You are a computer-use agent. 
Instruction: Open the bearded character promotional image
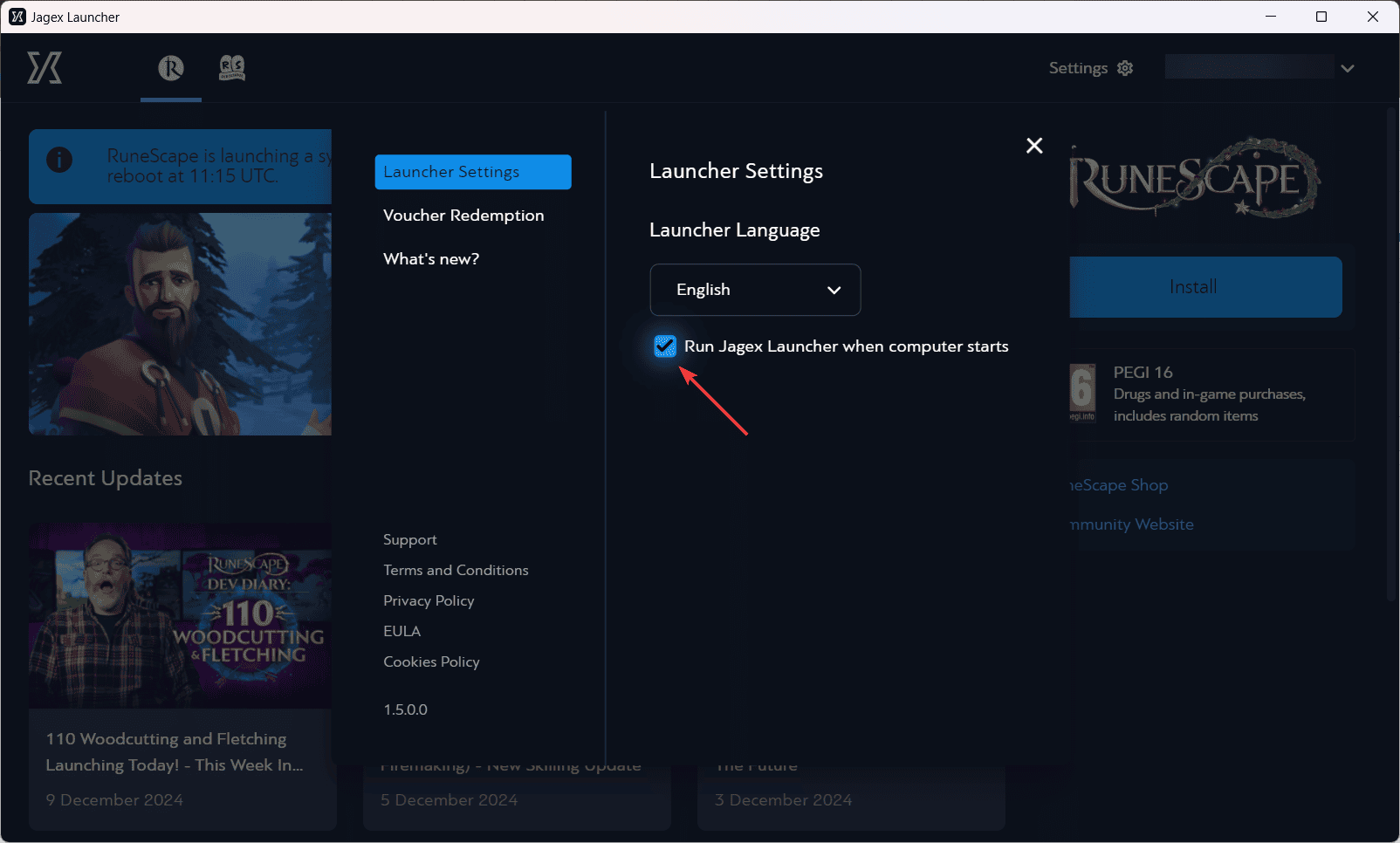(180, 324)
